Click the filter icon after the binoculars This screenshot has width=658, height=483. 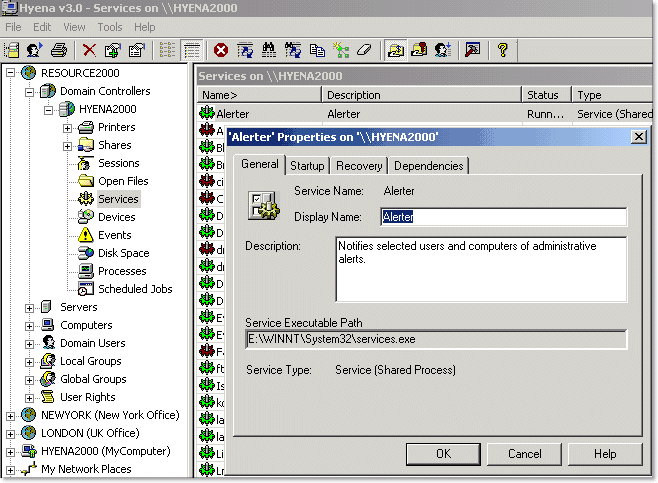(293, 50)
